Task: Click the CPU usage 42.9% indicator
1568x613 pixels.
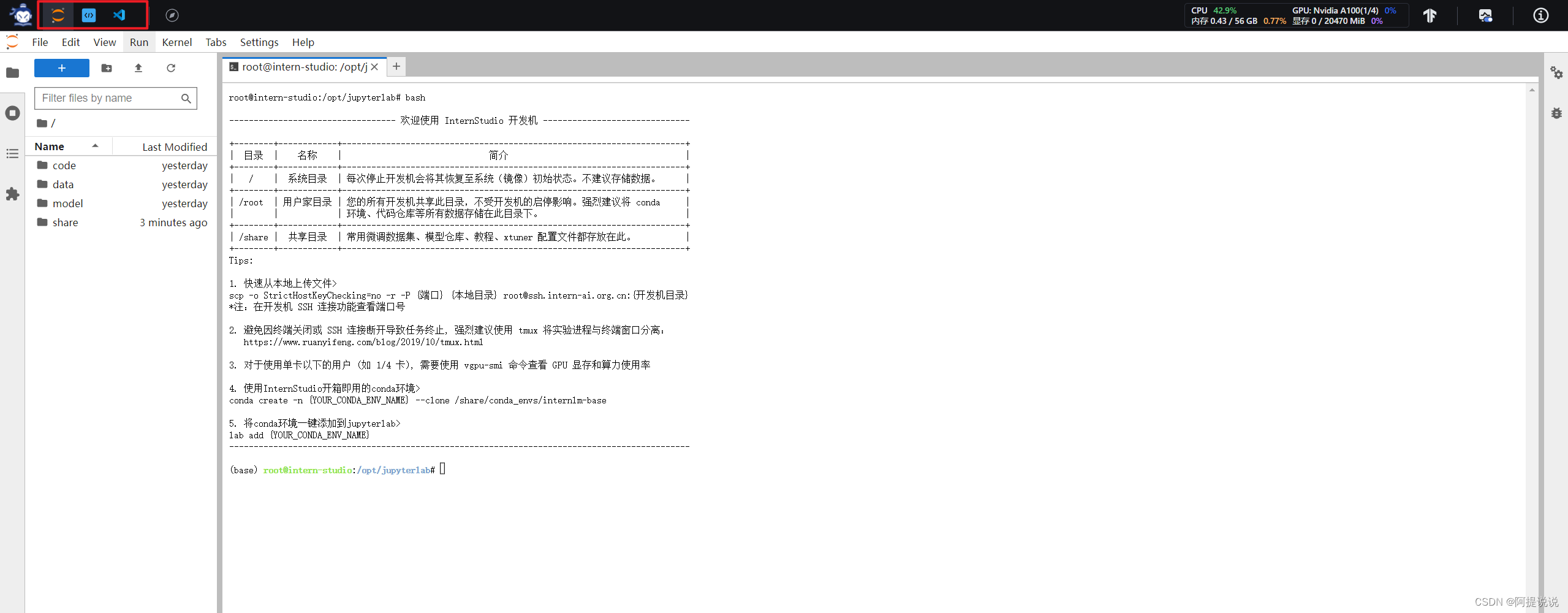Action: [x=1214, y=10]
